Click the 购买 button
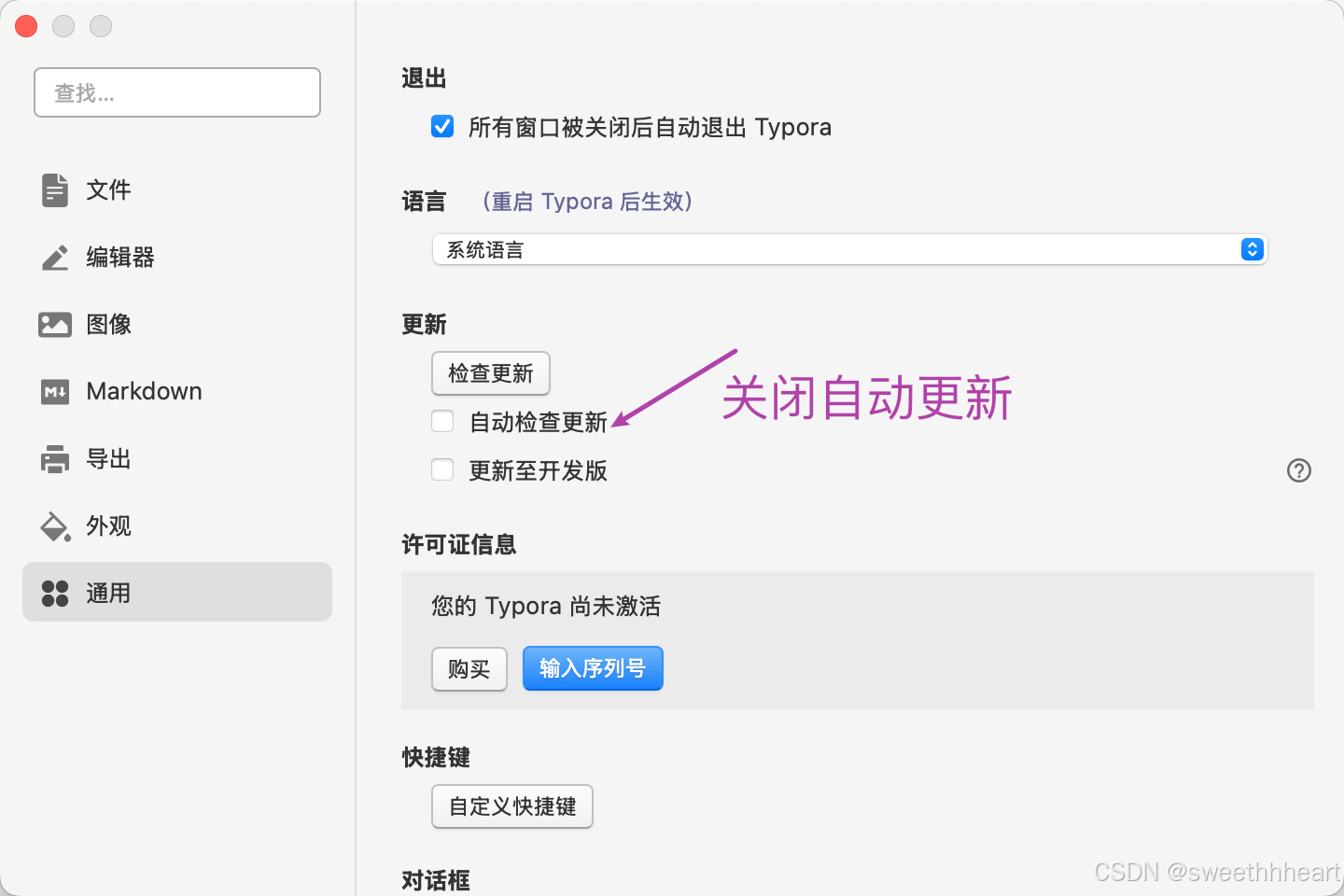This screenshot has height=896, width=1344. click(x=469, y=669)
